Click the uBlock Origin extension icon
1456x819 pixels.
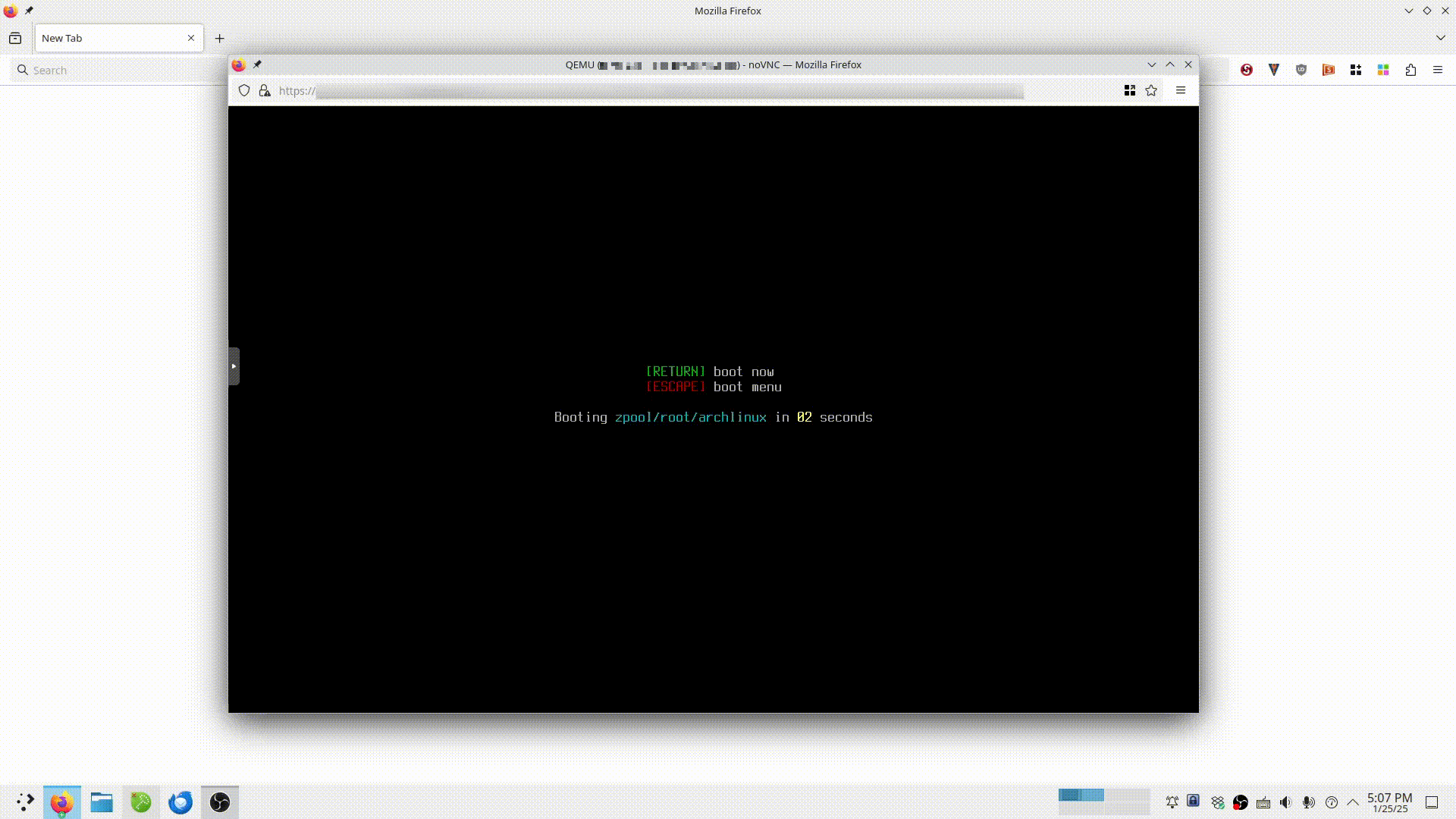pyautogui.click(x=1301, y=70)
